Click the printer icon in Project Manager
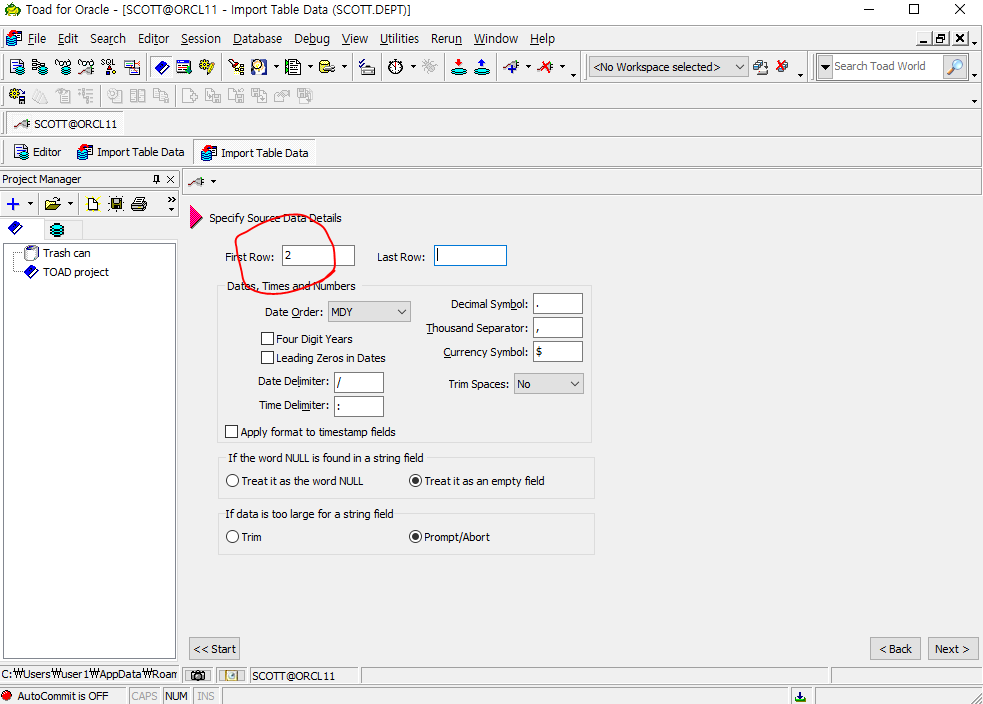The height and width of the screenshot is (704, 983). (x=139, y=204)
